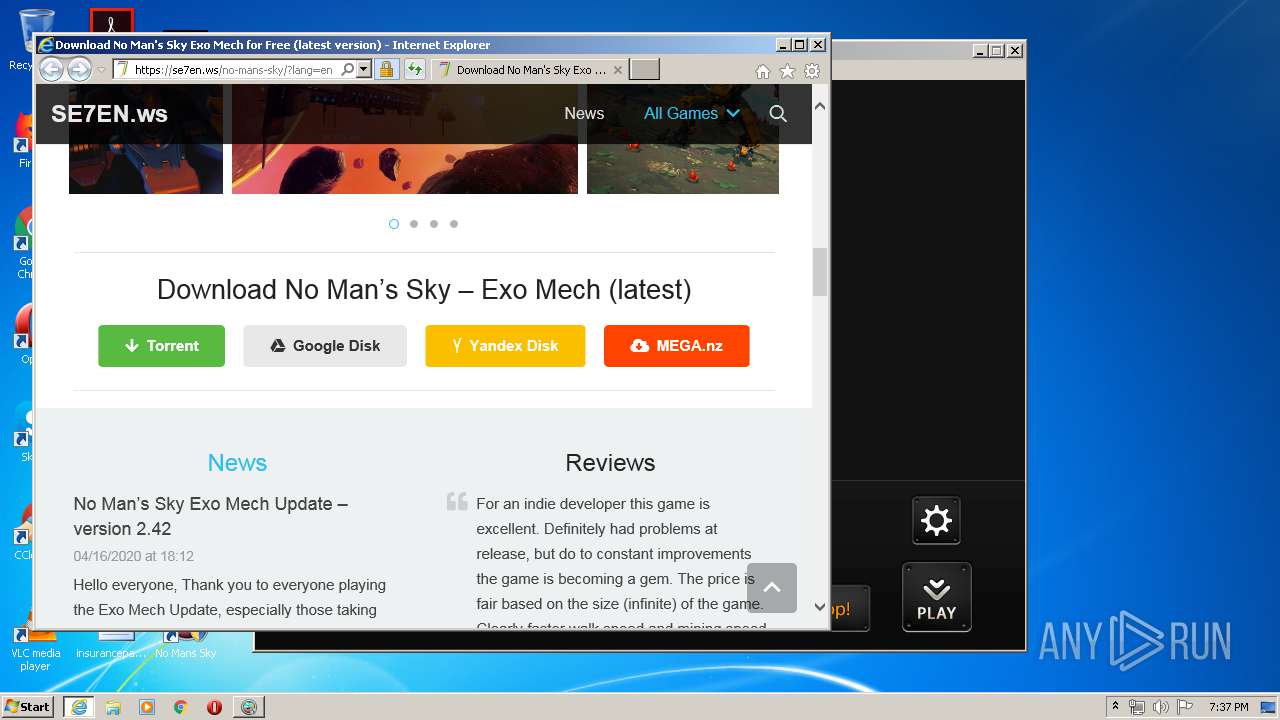Click the address bar search magnifier icon
This screenshot has width=1280, height=720.
(347, 70)
